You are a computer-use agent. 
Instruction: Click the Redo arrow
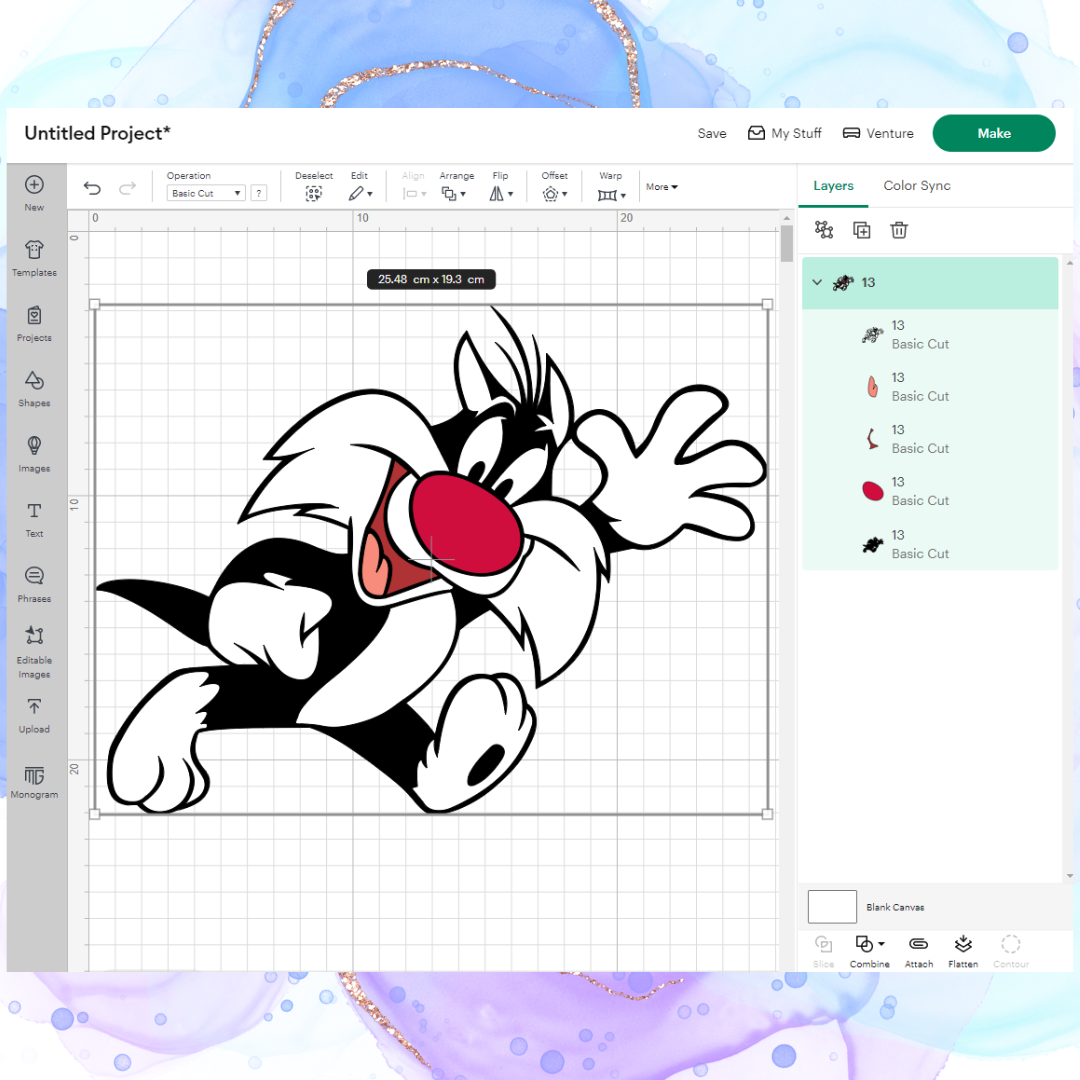(127, 189)
